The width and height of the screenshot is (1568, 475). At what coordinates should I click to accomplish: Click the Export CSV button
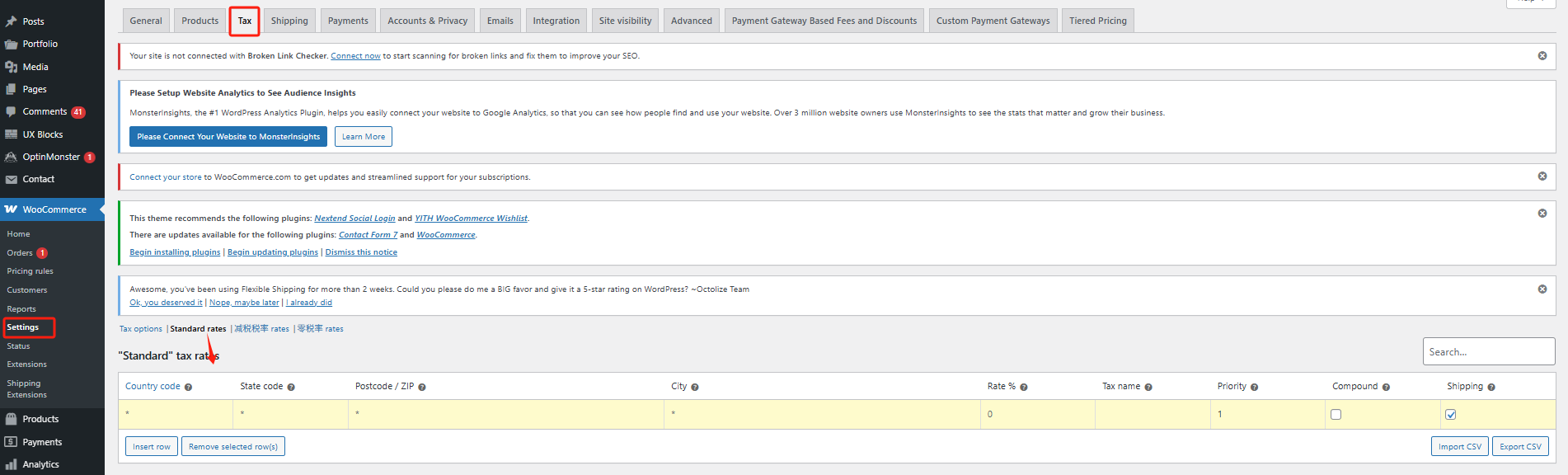coord(1521,447)
